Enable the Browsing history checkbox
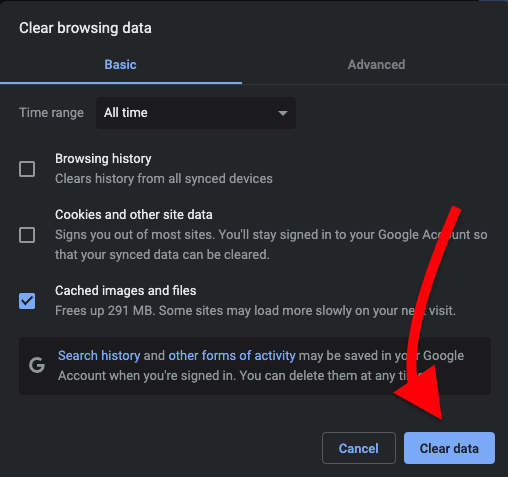 (27, 169)
